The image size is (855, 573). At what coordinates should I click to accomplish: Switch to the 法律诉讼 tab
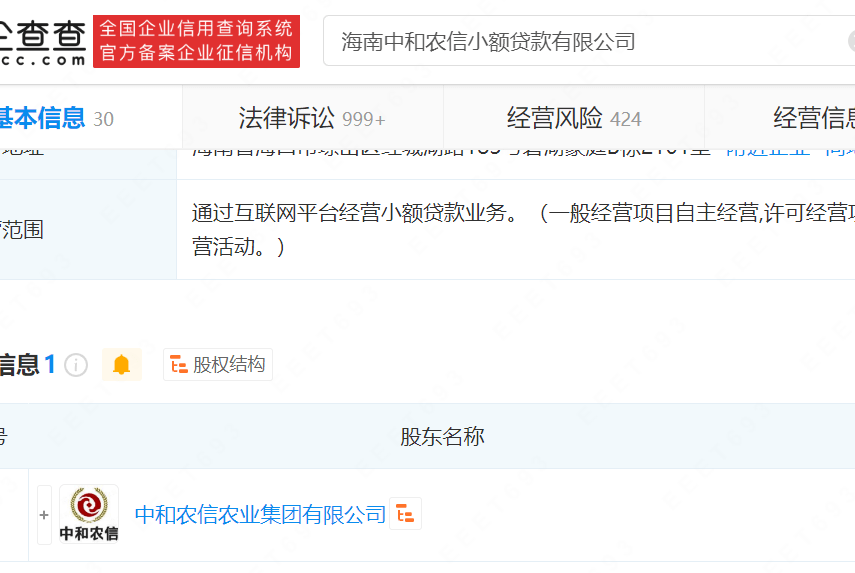tap(286, 119)
